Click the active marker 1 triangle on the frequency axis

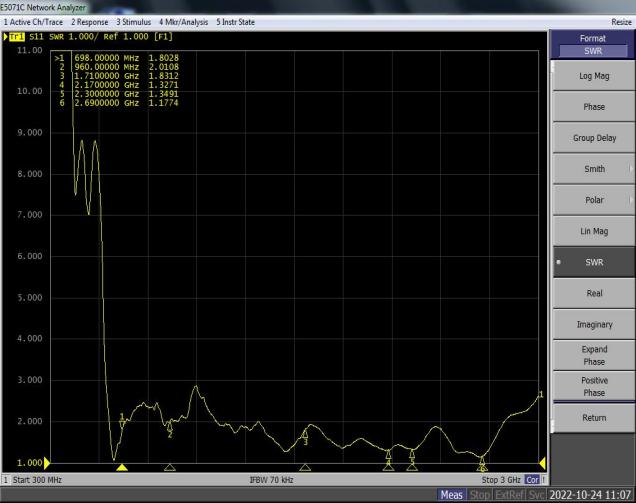click(x=122, y=467)
